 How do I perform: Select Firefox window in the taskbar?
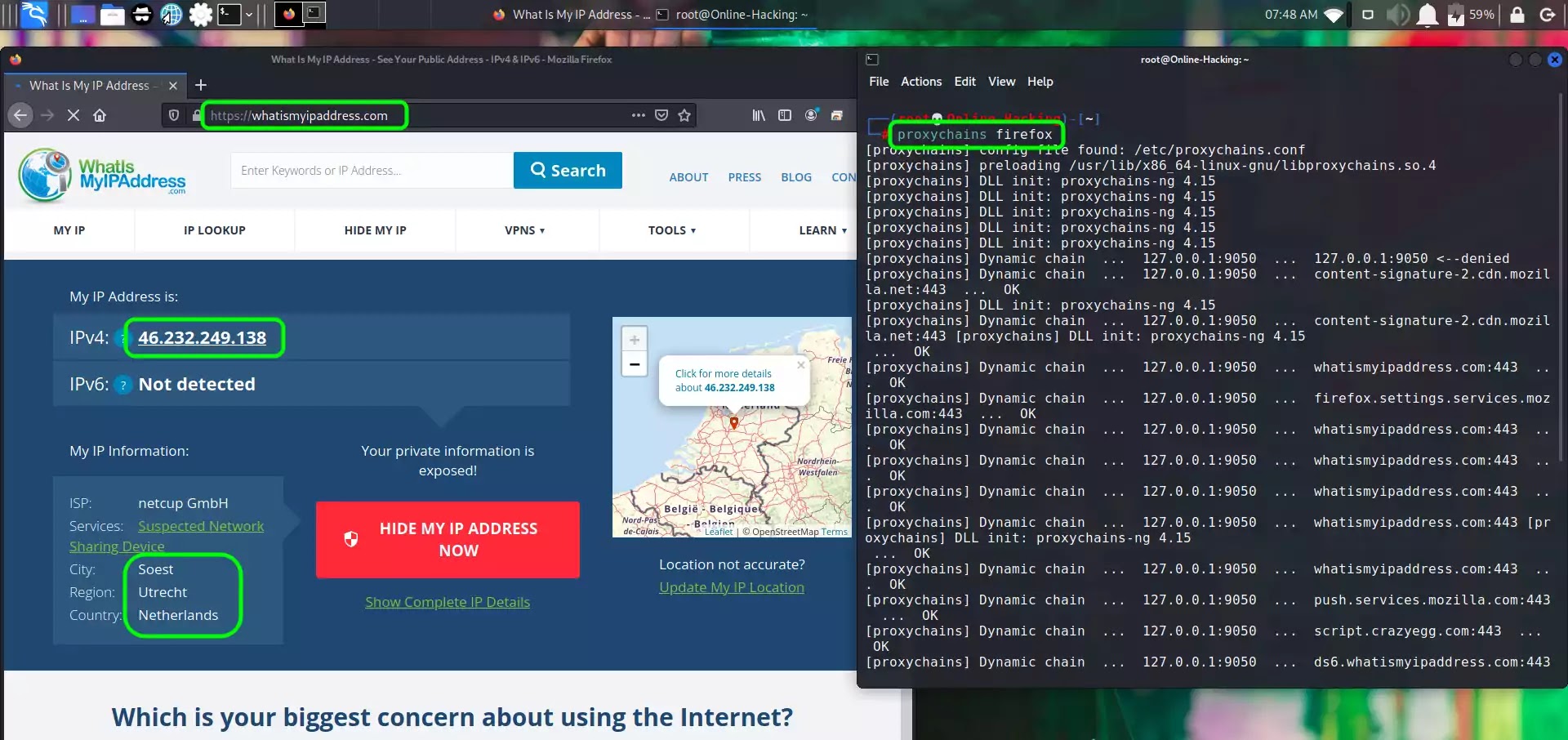click(x=572, y=15)
